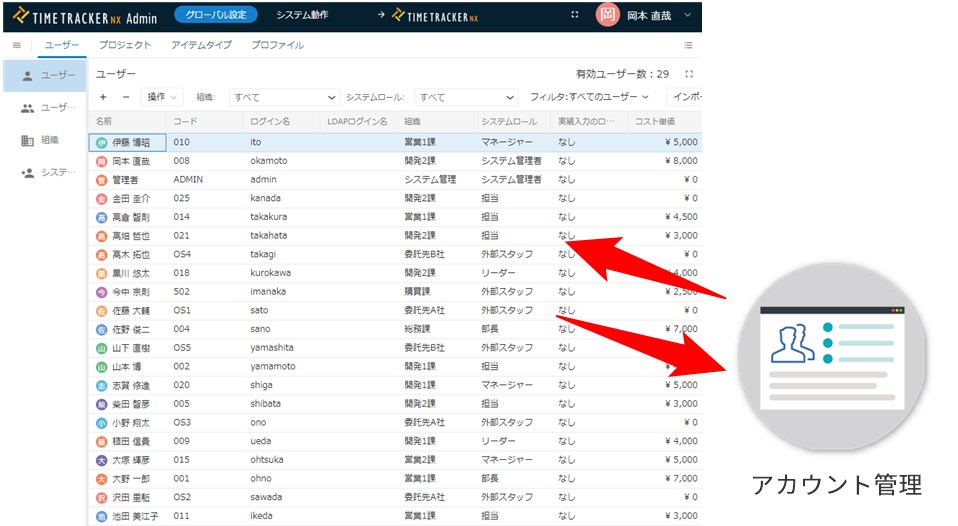Click the fullscreen icon in the top header
Screen dimensions: 958x526
coord(574,15)
